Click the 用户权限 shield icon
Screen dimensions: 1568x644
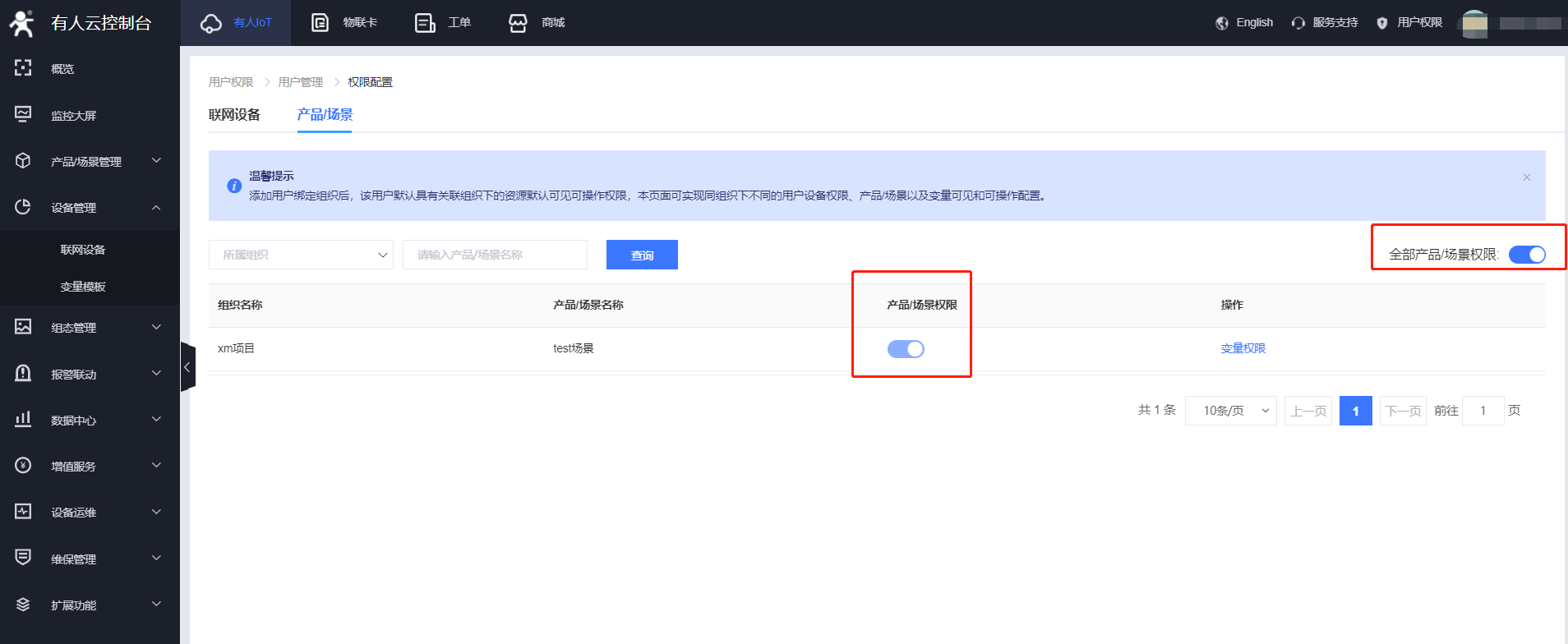click(x=1382, y=23)
